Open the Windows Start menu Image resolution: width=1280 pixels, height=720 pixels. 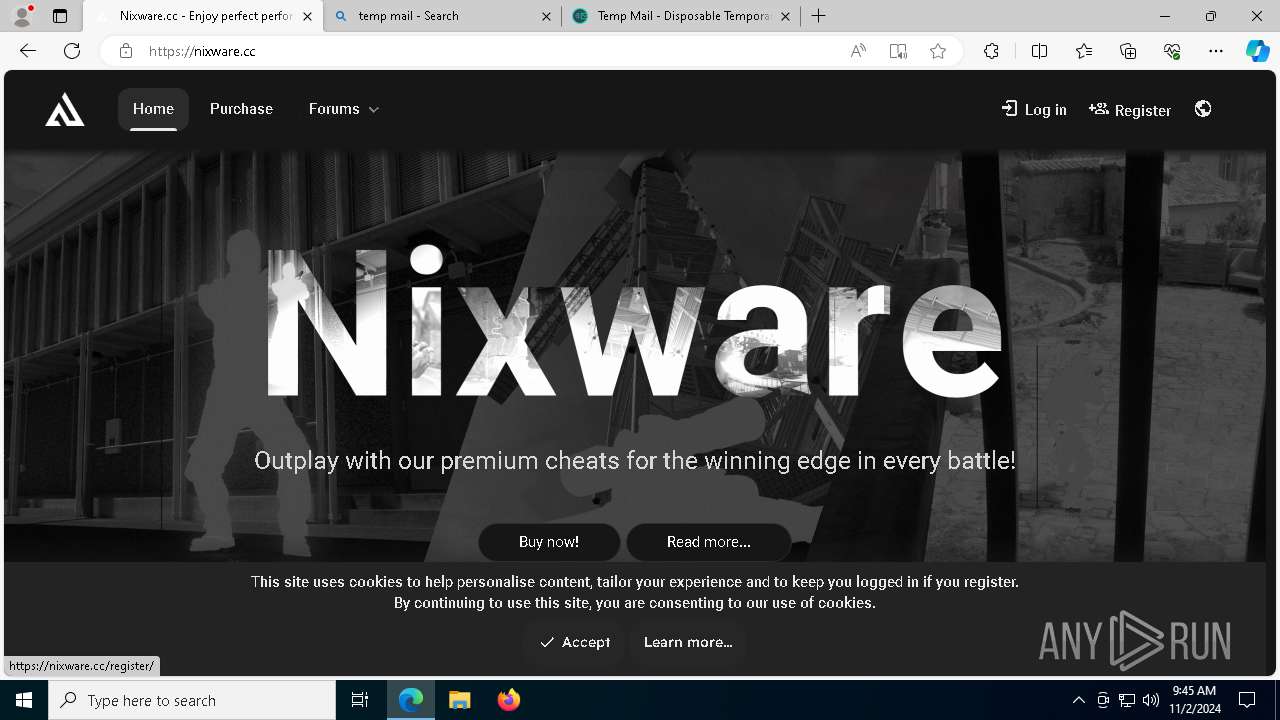pyautogui.click(x=24, y=700)
